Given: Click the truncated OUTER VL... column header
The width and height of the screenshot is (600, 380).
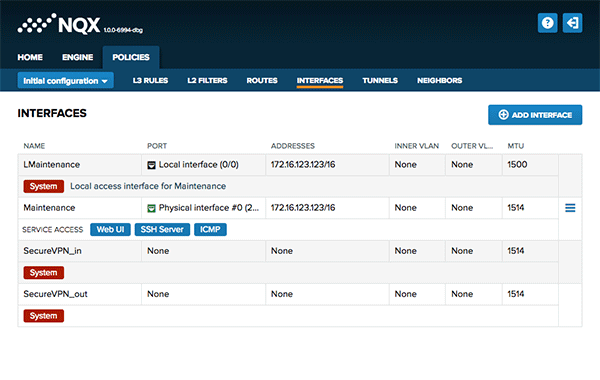Looking at the screenshot, I should tap(472, 146).
